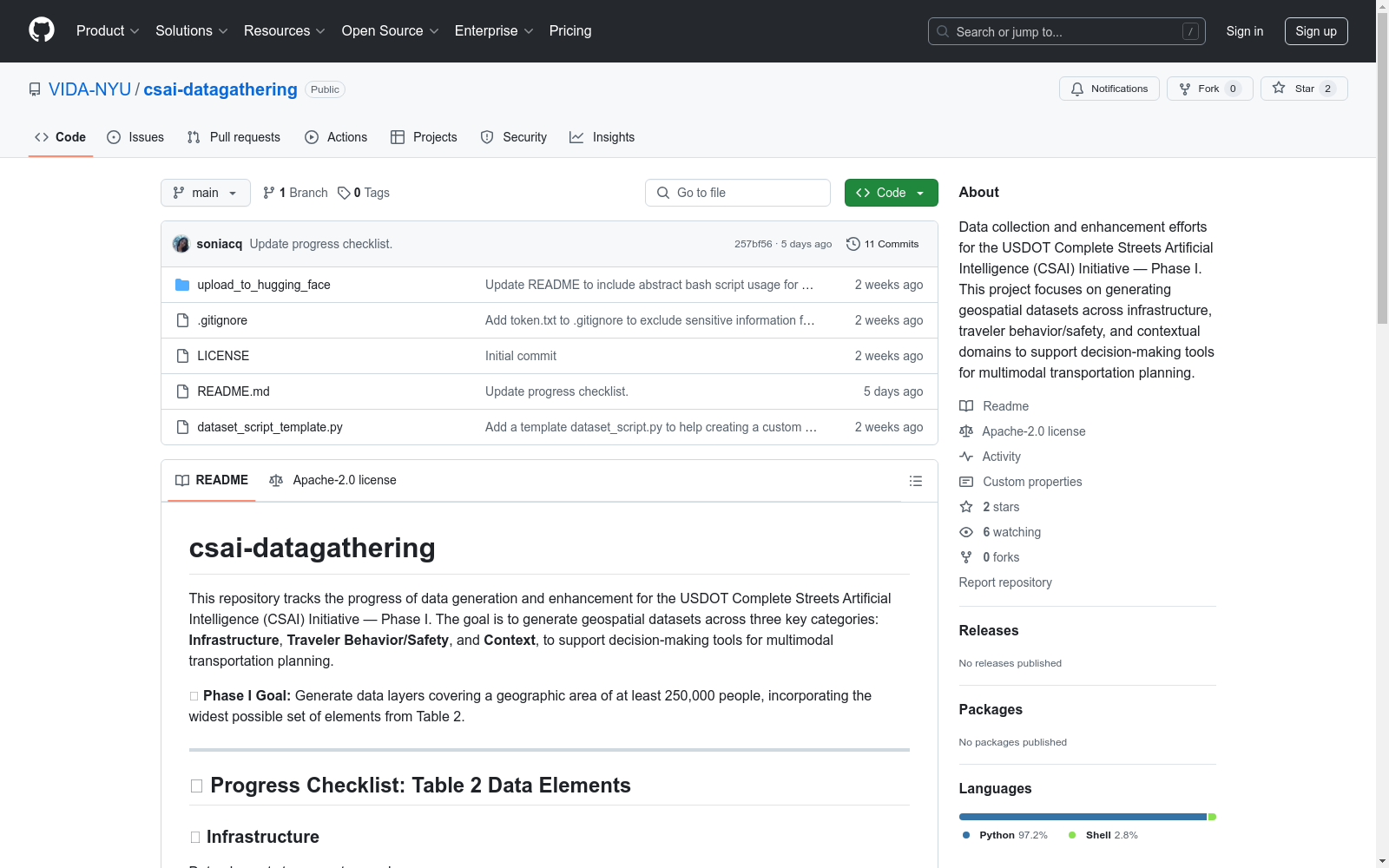Open the upload_to_hugging_face folder icon
The image size is (1389, 868).
coord(182,285)
